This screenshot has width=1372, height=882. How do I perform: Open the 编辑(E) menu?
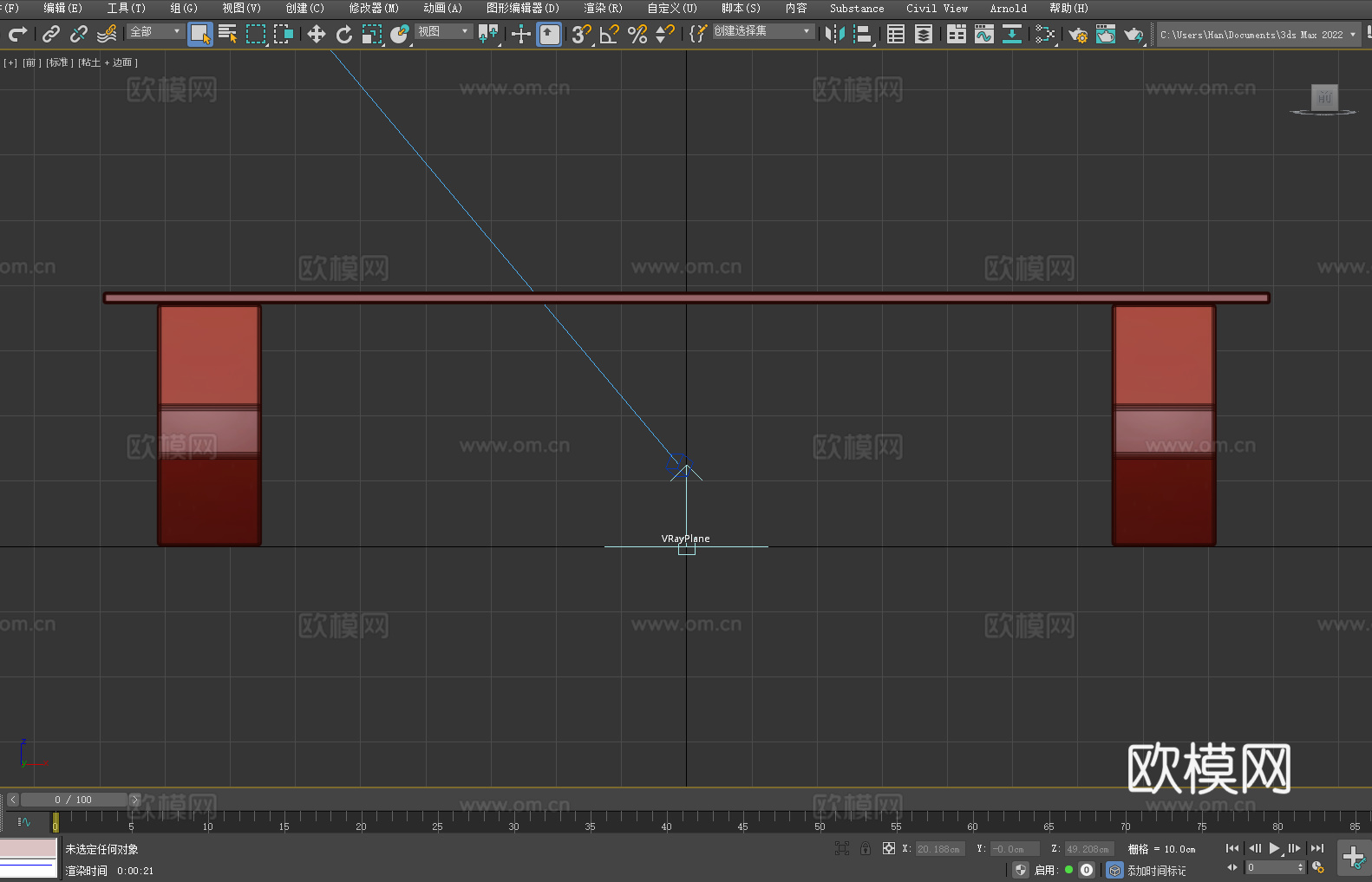[x=63, y=8]
